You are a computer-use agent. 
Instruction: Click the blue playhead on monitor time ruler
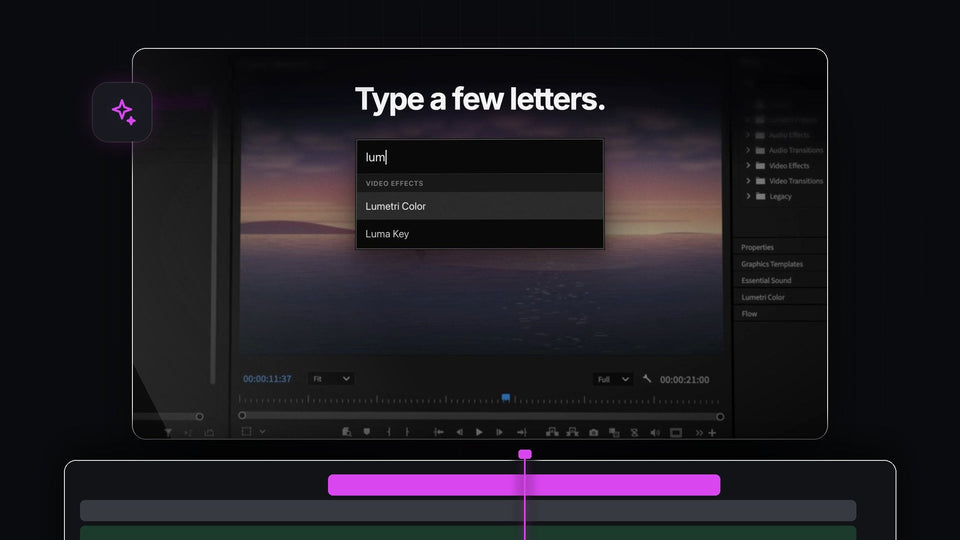(506, 398)
